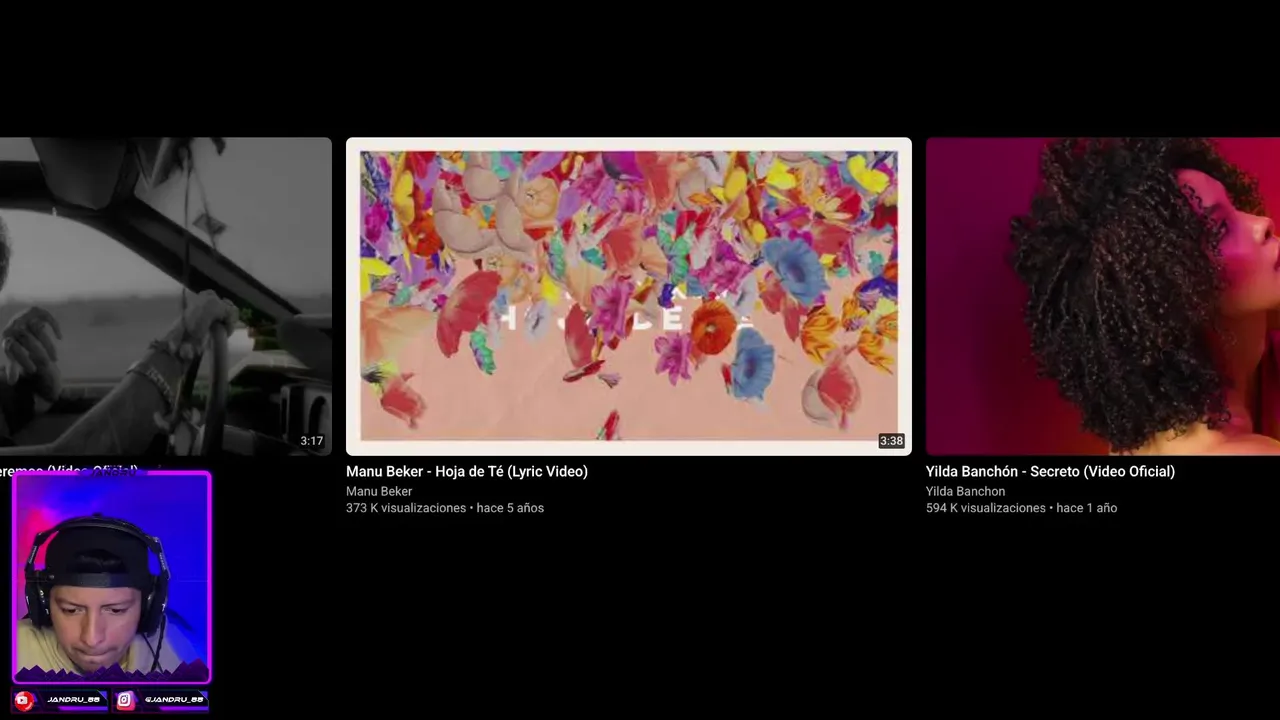1280x720 pixels.
Task: Open the black-and-white car video thumbnail
Action: 165,296
